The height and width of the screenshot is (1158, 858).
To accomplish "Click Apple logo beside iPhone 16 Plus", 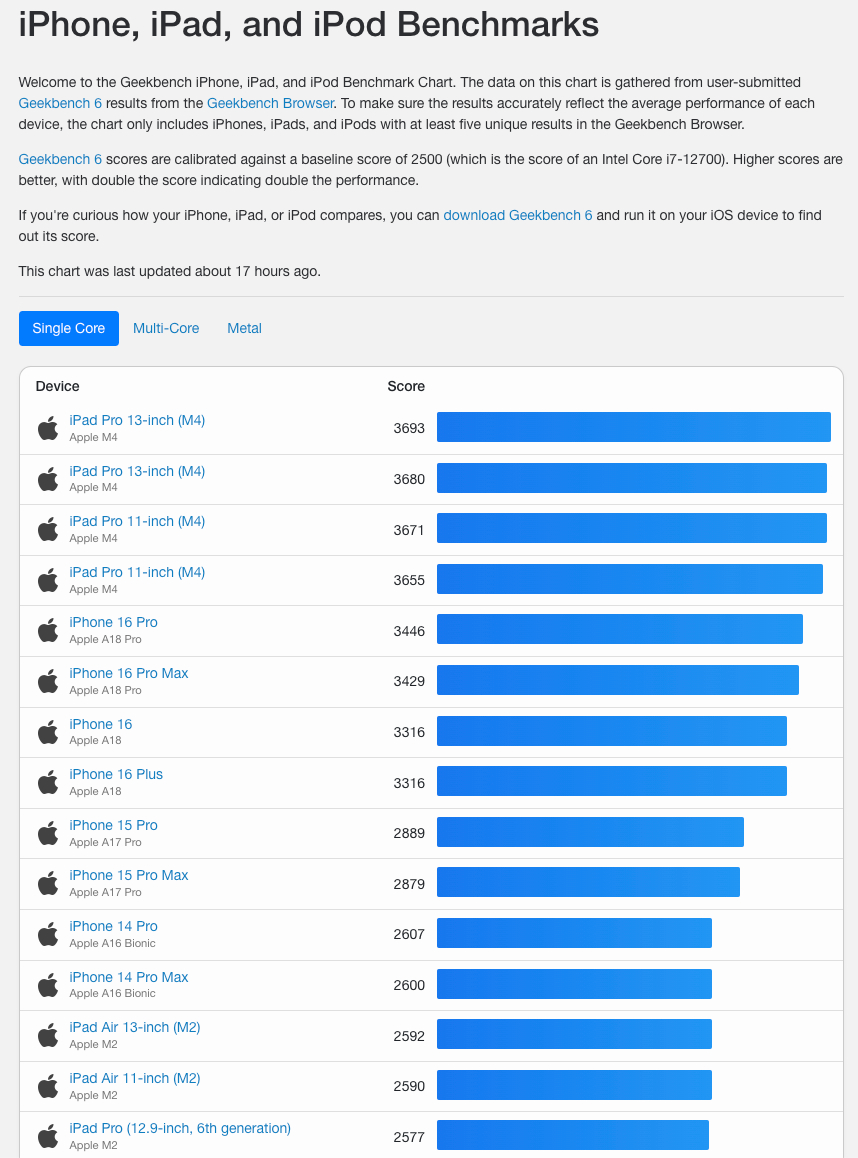I will (x=48, y=783).
